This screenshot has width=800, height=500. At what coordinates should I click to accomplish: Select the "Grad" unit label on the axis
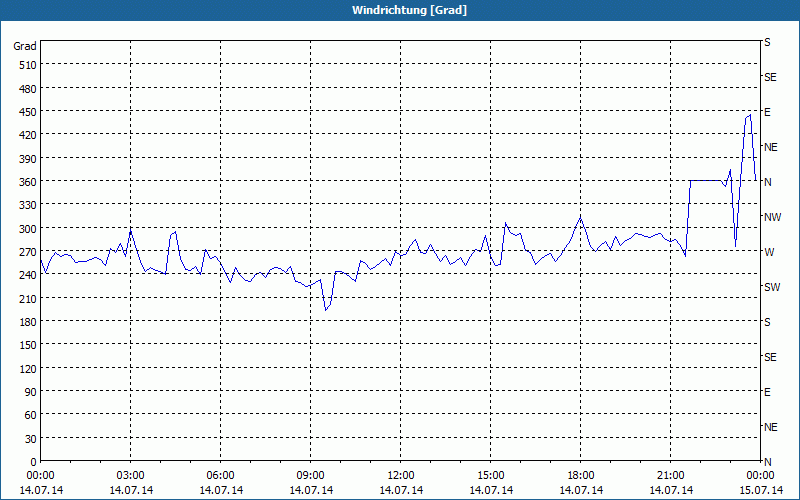(x=25, y=46)
